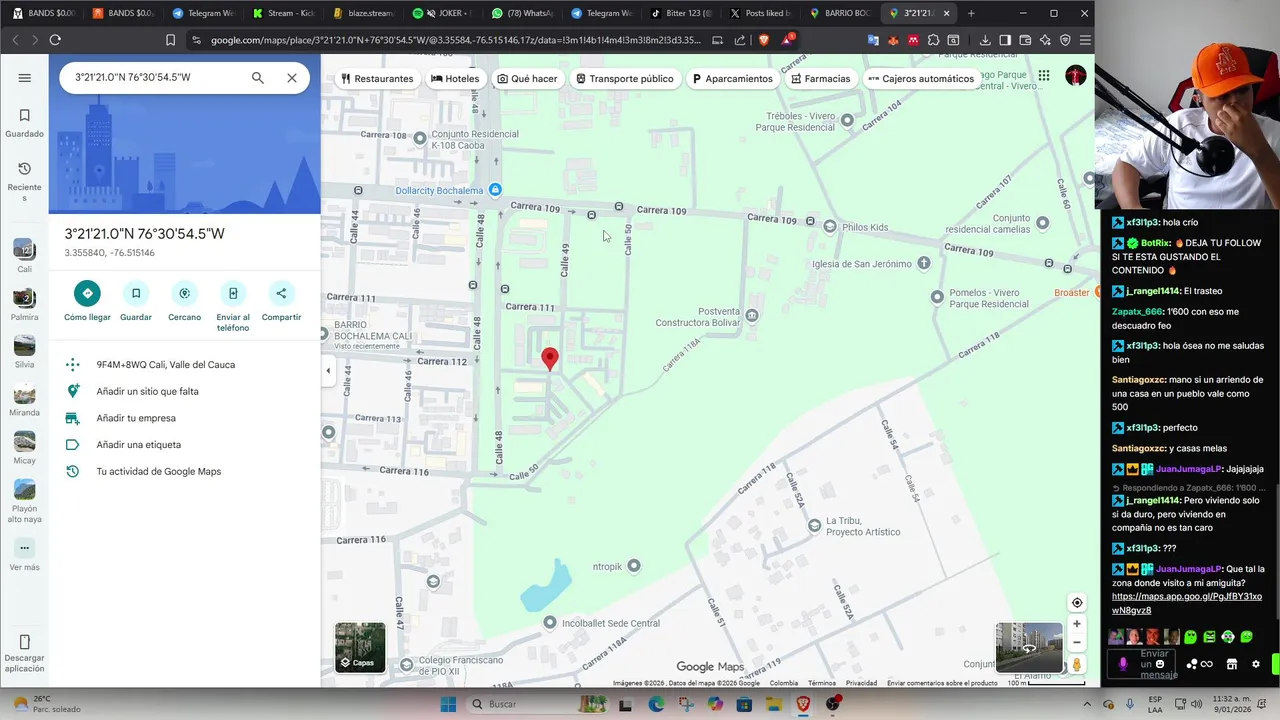
Task: Click the red location pin on the map
Action: click(x=549, y=359)
